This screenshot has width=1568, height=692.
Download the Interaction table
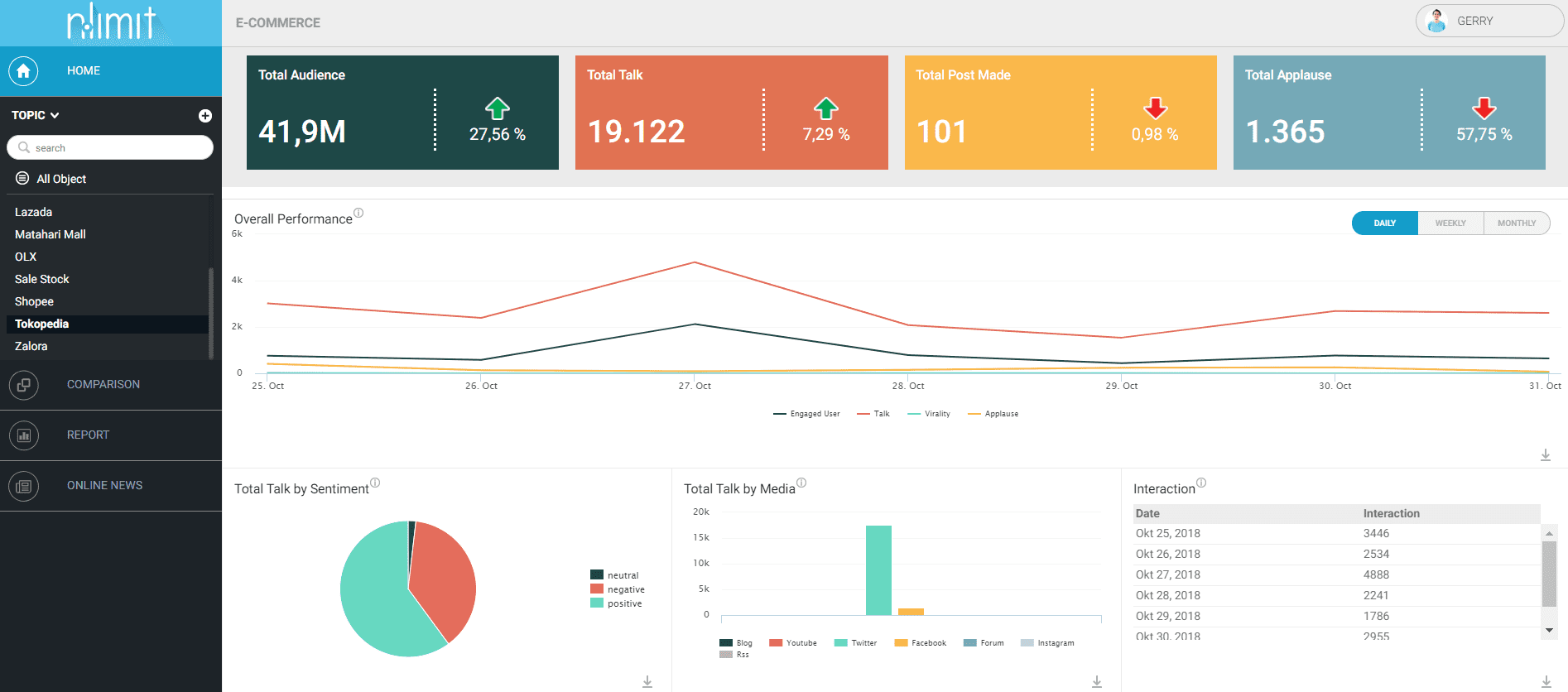1546,682
